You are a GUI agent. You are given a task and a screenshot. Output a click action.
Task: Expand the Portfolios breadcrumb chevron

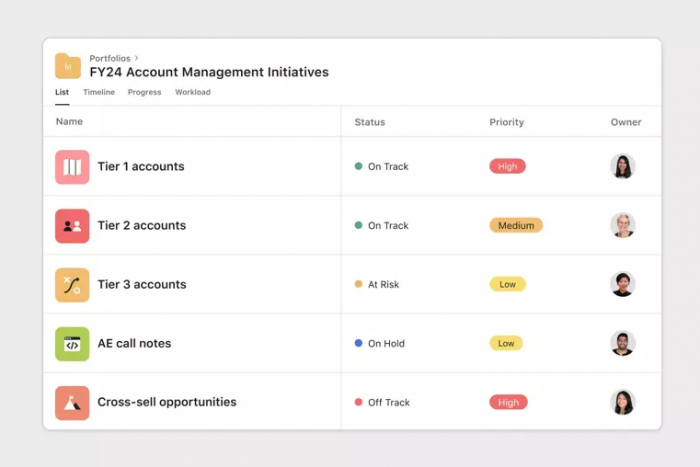137,58
